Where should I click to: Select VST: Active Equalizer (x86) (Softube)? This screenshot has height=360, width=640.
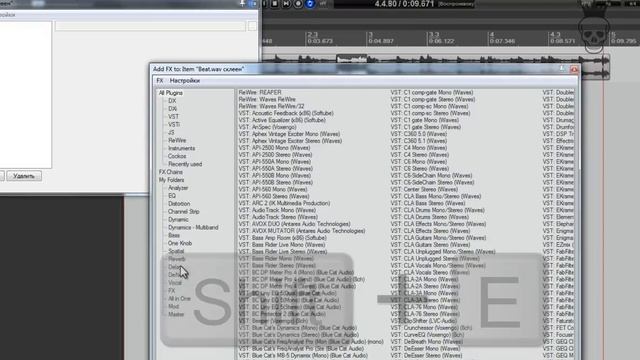pyautogui.click(x=282, y=120)
